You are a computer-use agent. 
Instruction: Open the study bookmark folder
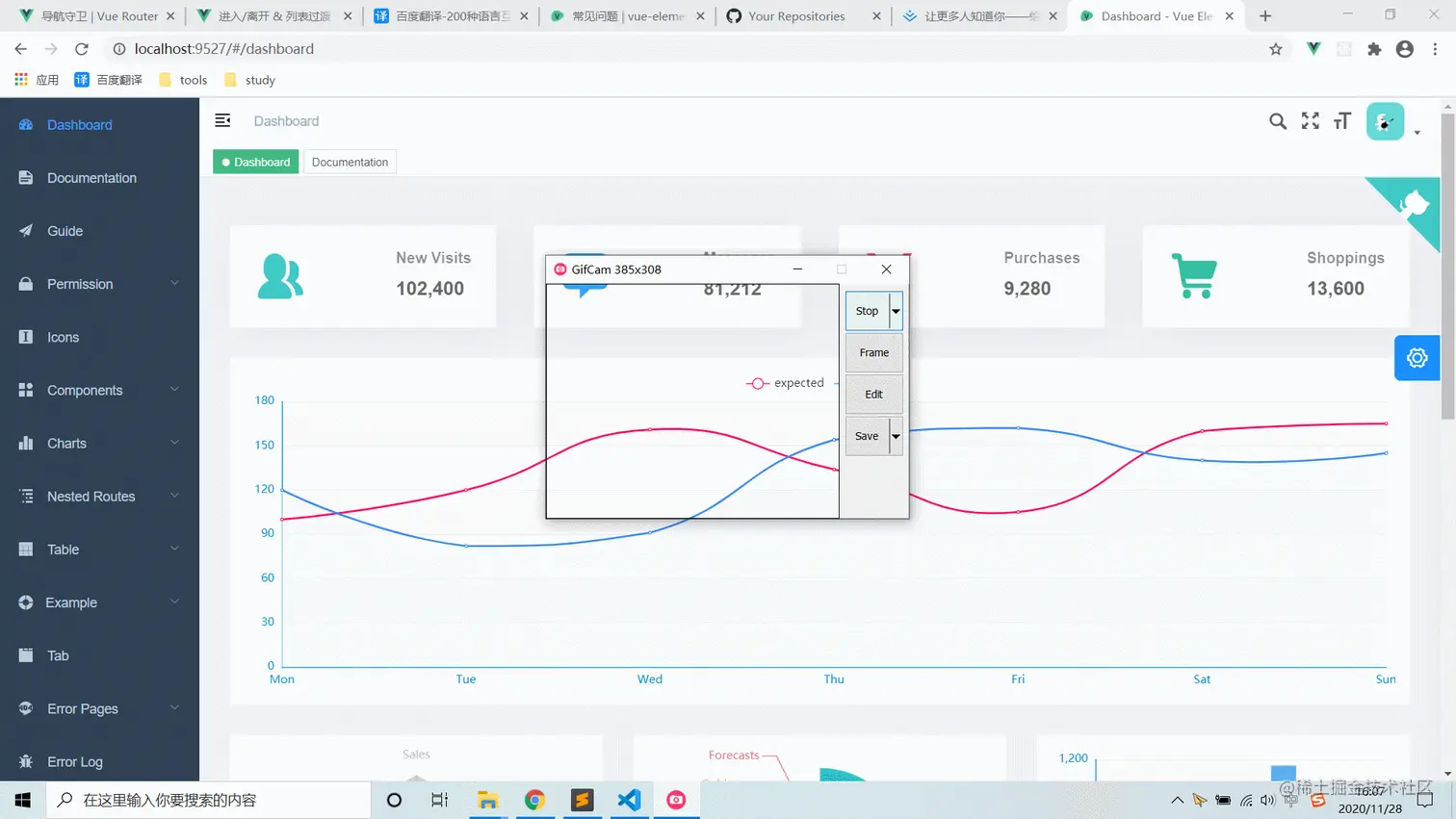click(249, 80)
